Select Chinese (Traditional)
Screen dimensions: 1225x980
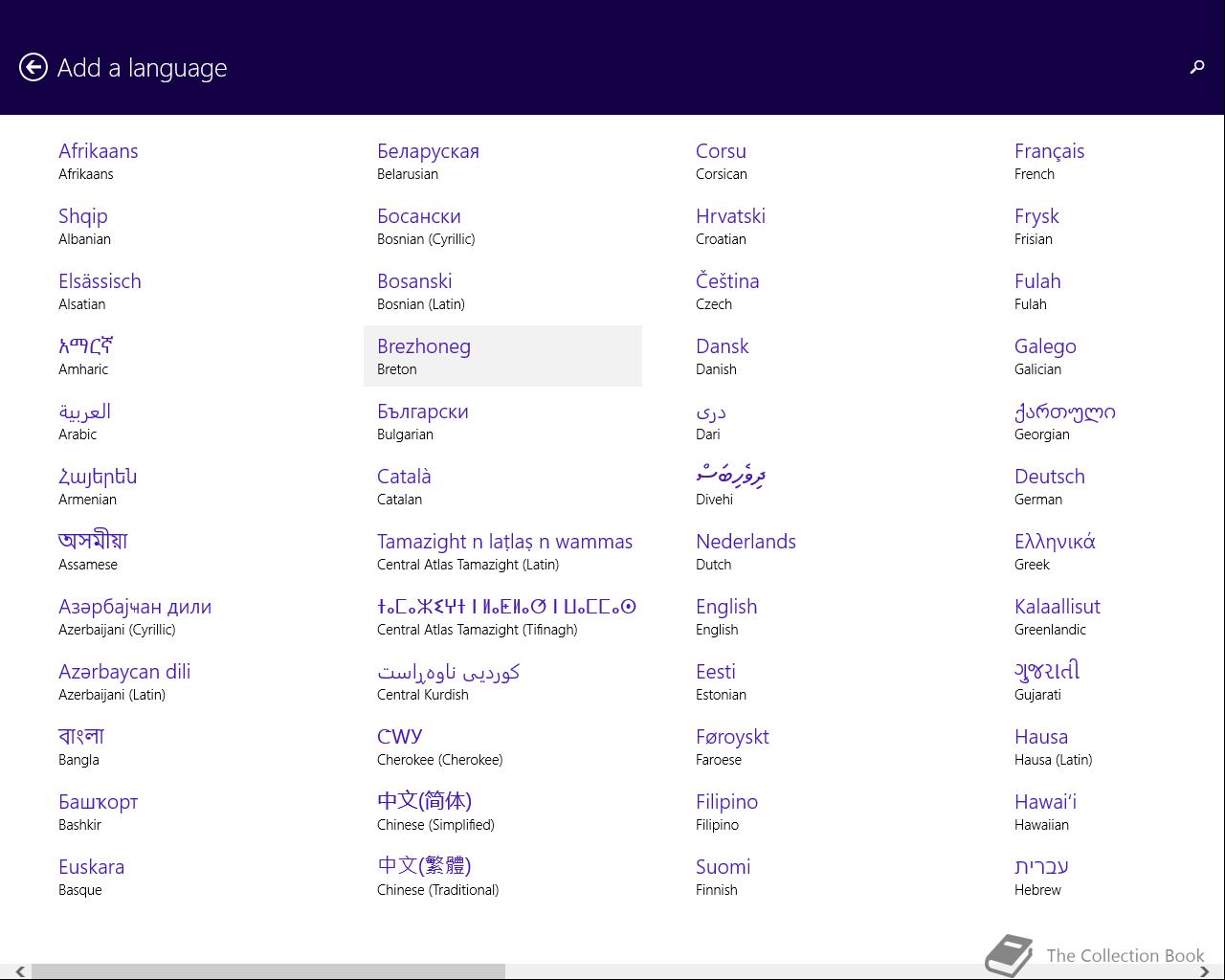pyautogui.click(x=502, y=877)
